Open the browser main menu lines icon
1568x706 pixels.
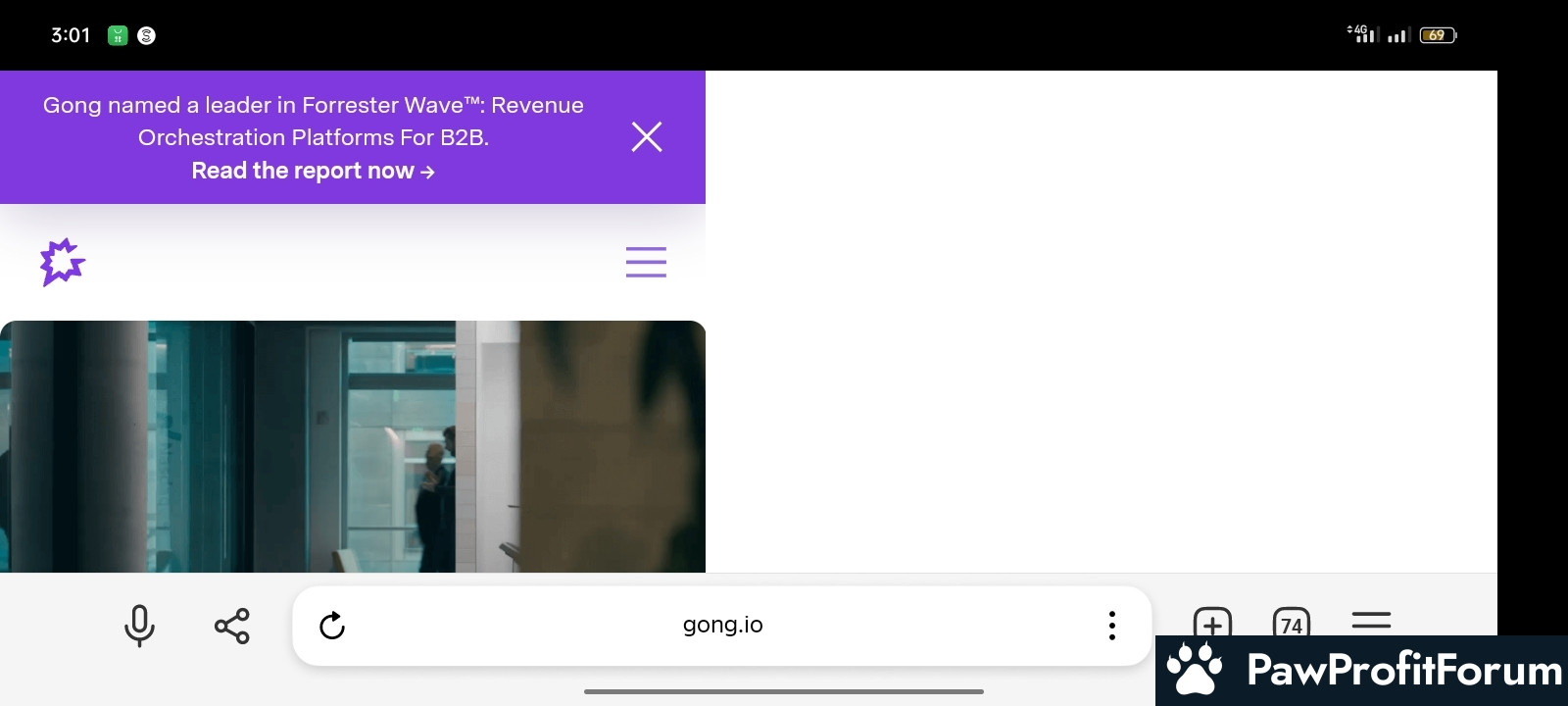(x=1371, y=621)
